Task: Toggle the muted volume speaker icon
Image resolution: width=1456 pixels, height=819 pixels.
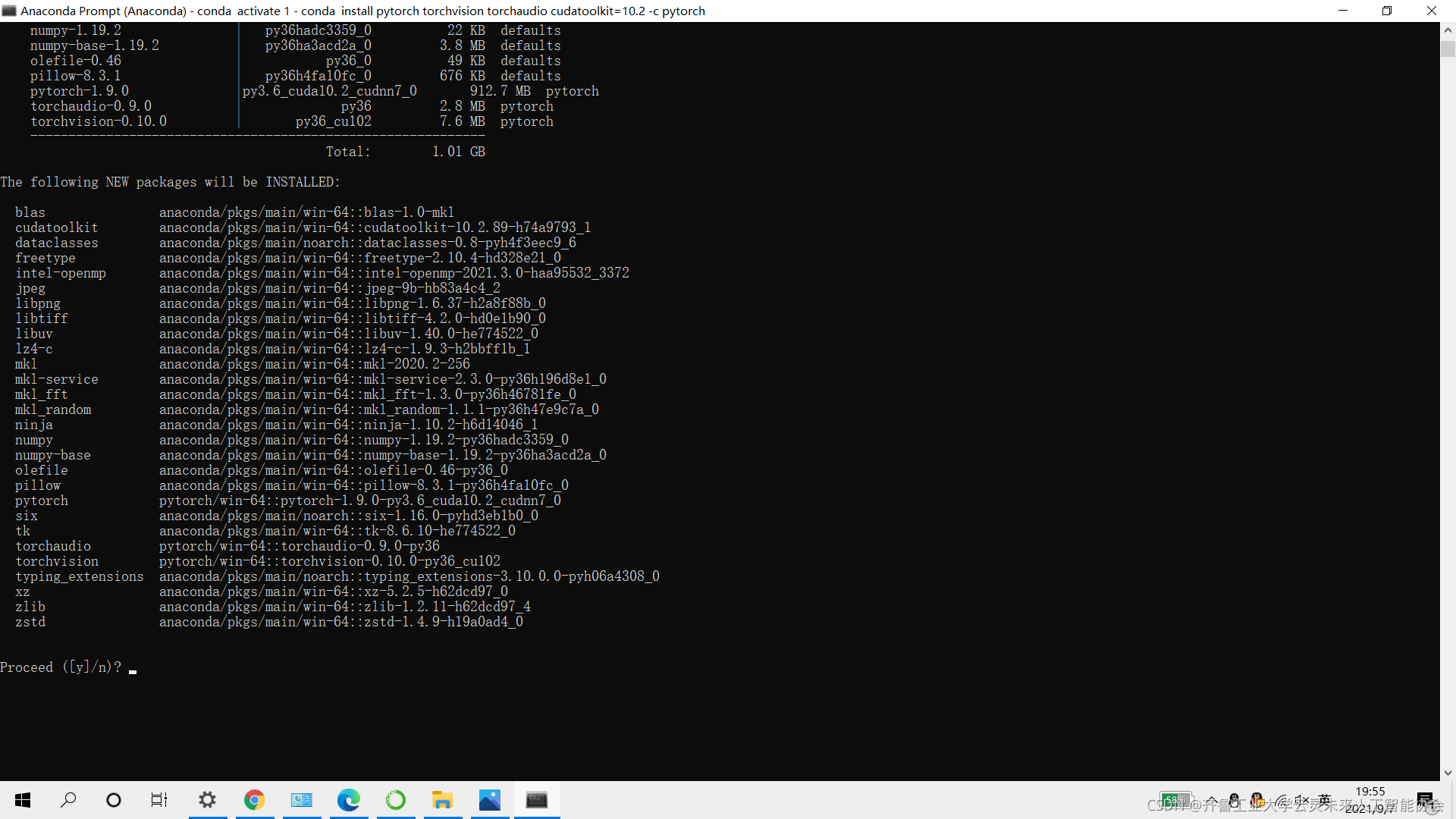Action: [x=1302, y=800]
